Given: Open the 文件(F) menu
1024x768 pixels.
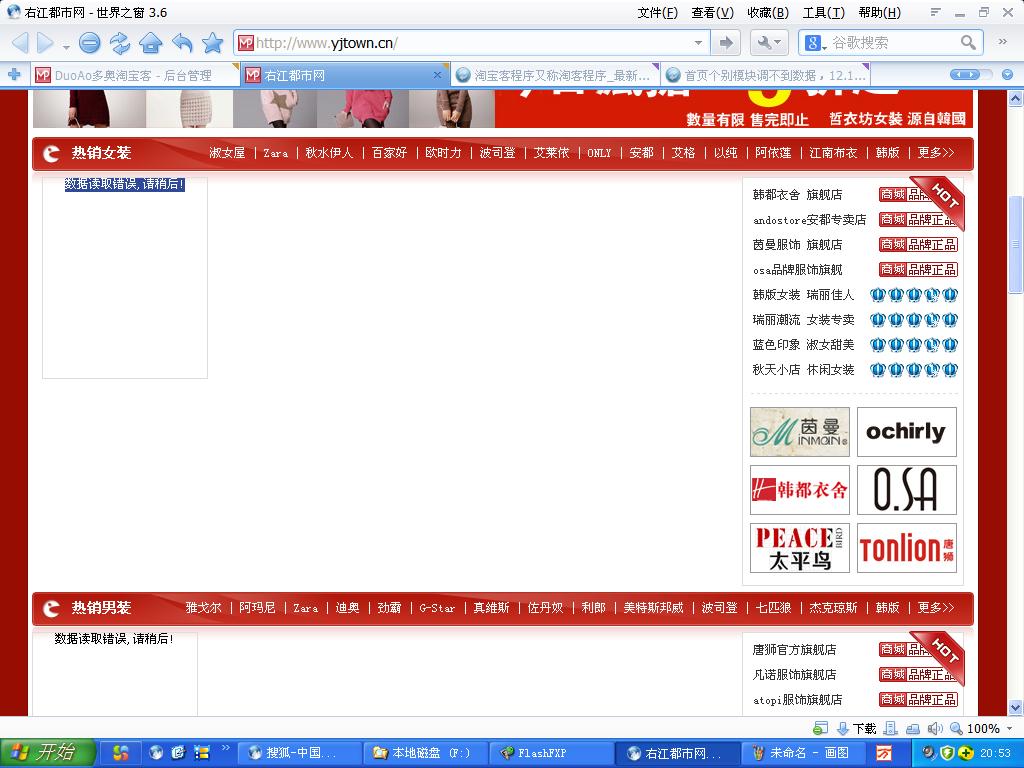Looking at the screenshot, I should click(x=657, y=12).
